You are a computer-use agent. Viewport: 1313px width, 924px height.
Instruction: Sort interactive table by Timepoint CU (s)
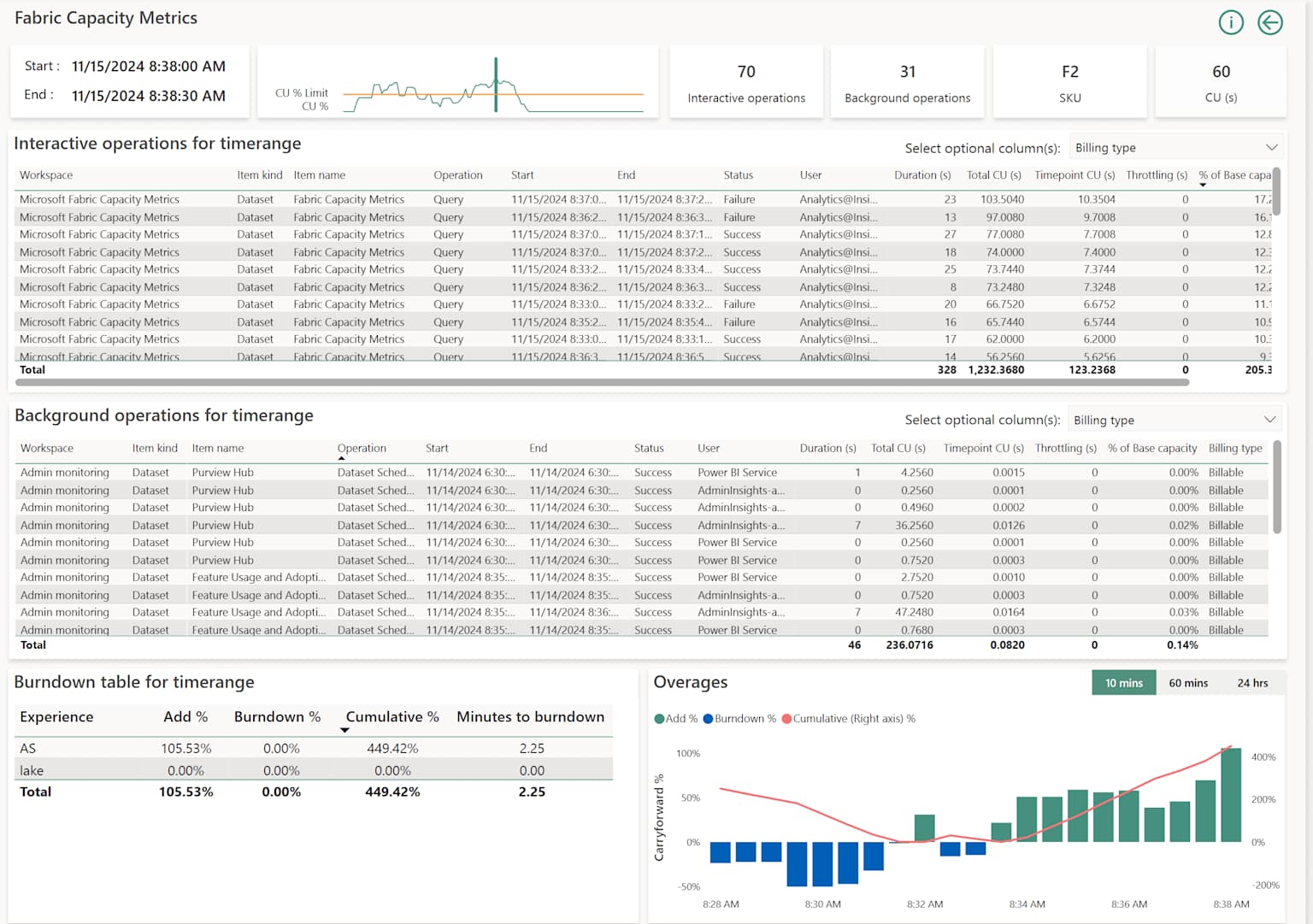[1075, 175]
